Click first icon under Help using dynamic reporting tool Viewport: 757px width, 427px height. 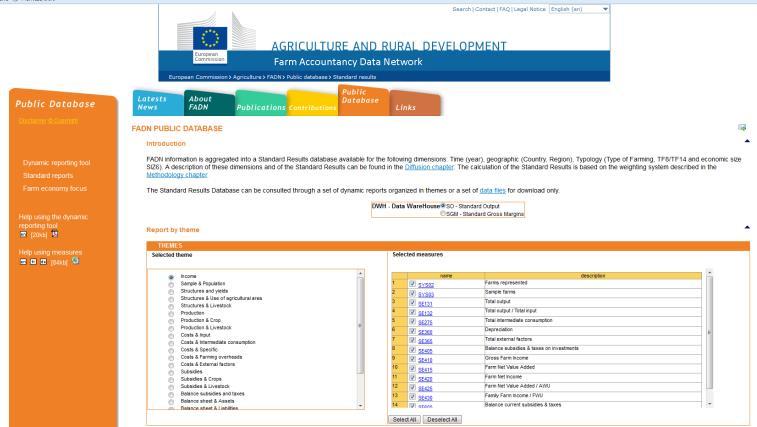[23, 235]
